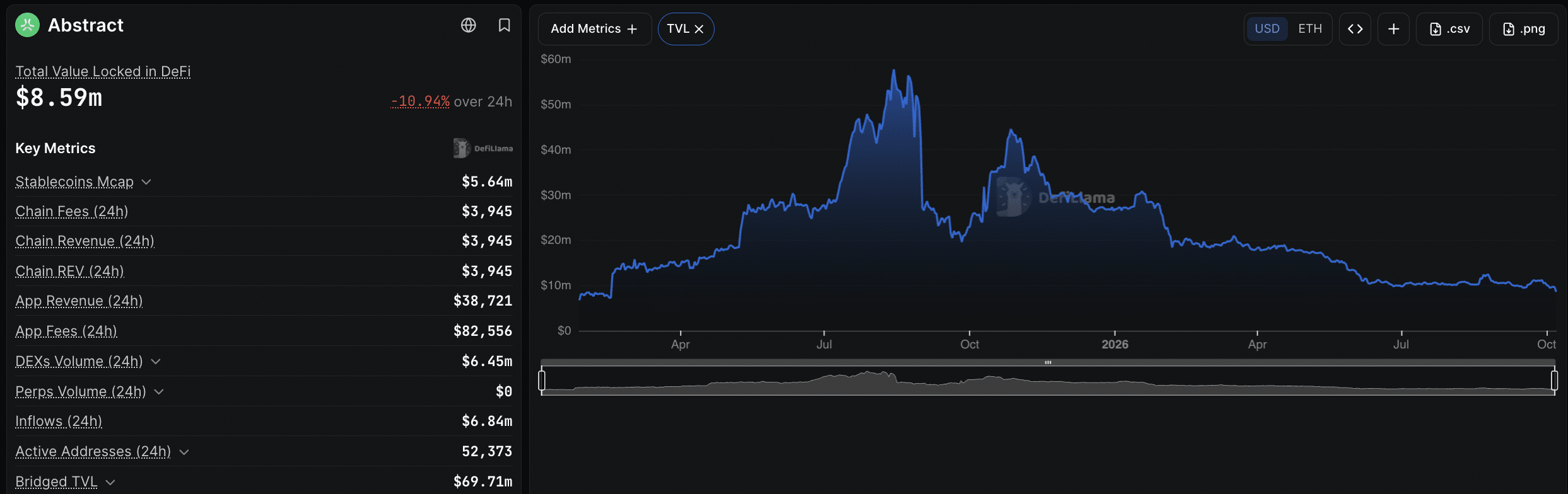
Task: Click Total Value Locked in DeFi label
Action: coord(103,71)
